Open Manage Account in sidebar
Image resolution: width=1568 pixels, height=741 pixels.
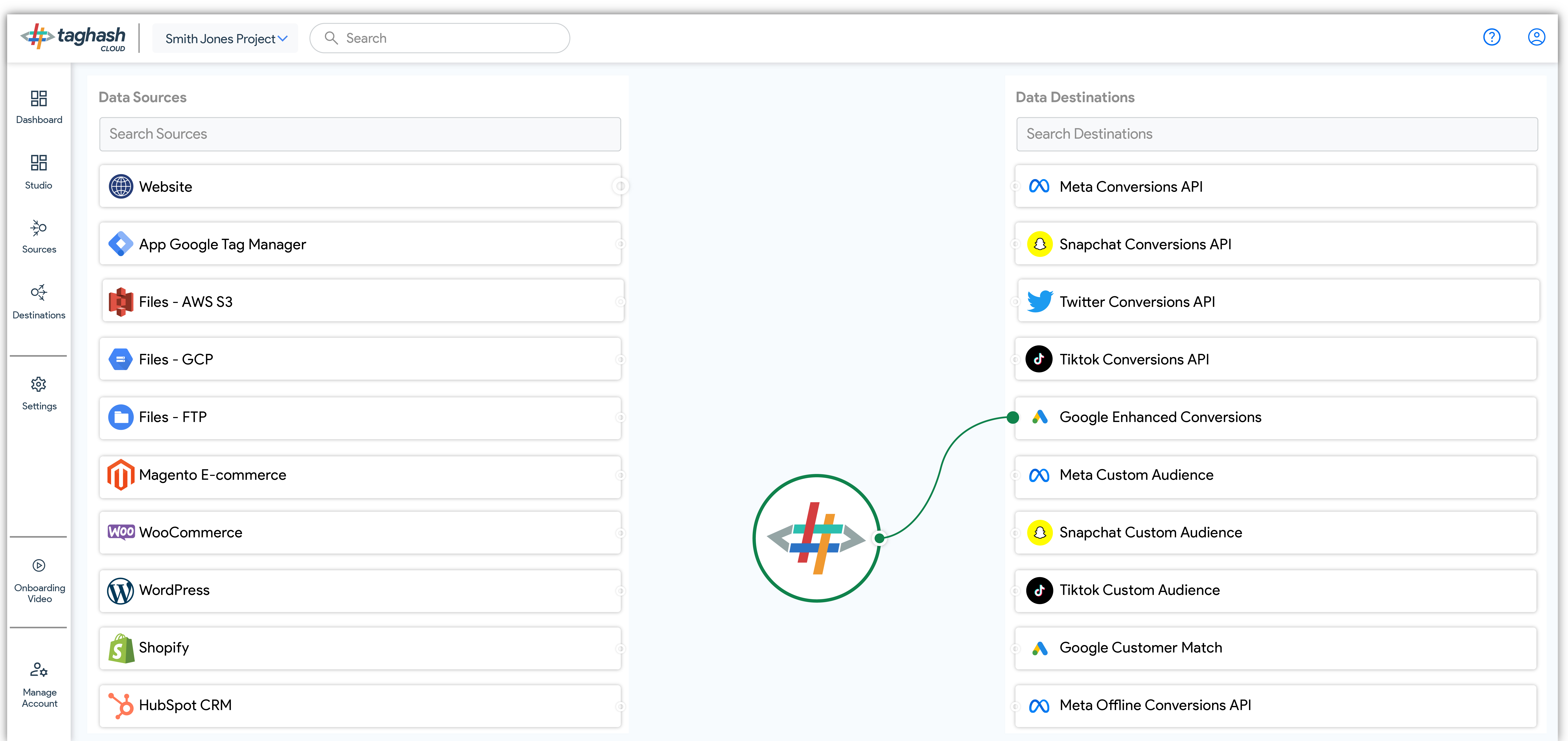click(x=40, y=685)
